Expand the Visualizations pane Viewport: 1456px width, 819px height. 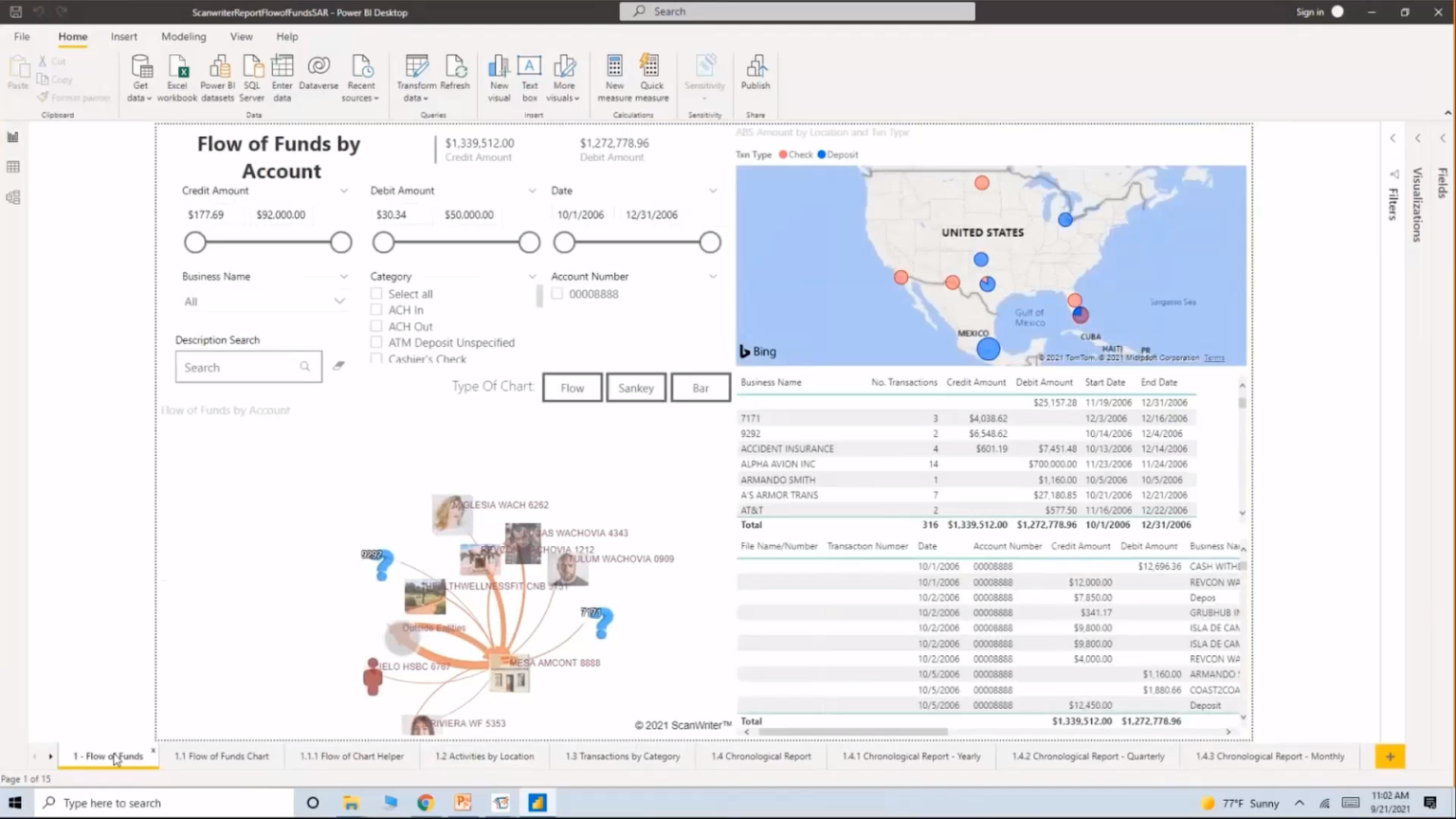pos(1418,138)
